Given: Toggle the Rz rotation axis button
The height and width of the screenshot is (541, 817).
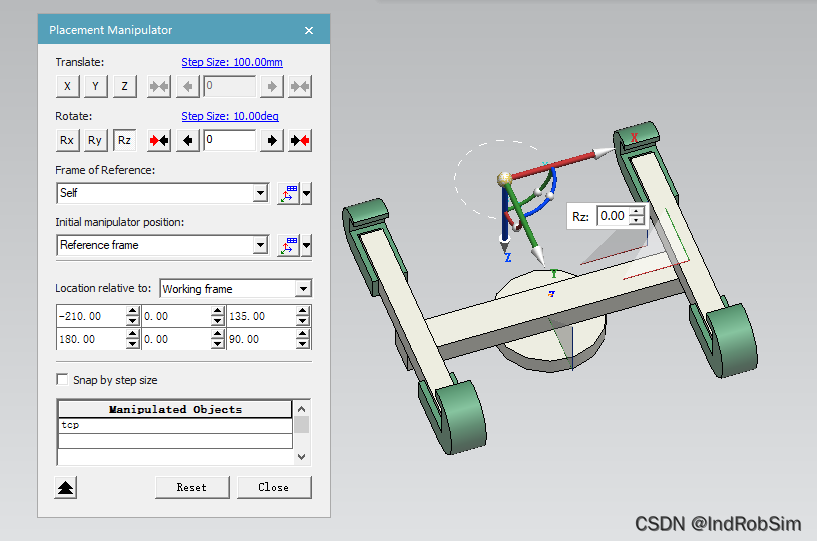Looking at the screenshot, I should [124, 140].
